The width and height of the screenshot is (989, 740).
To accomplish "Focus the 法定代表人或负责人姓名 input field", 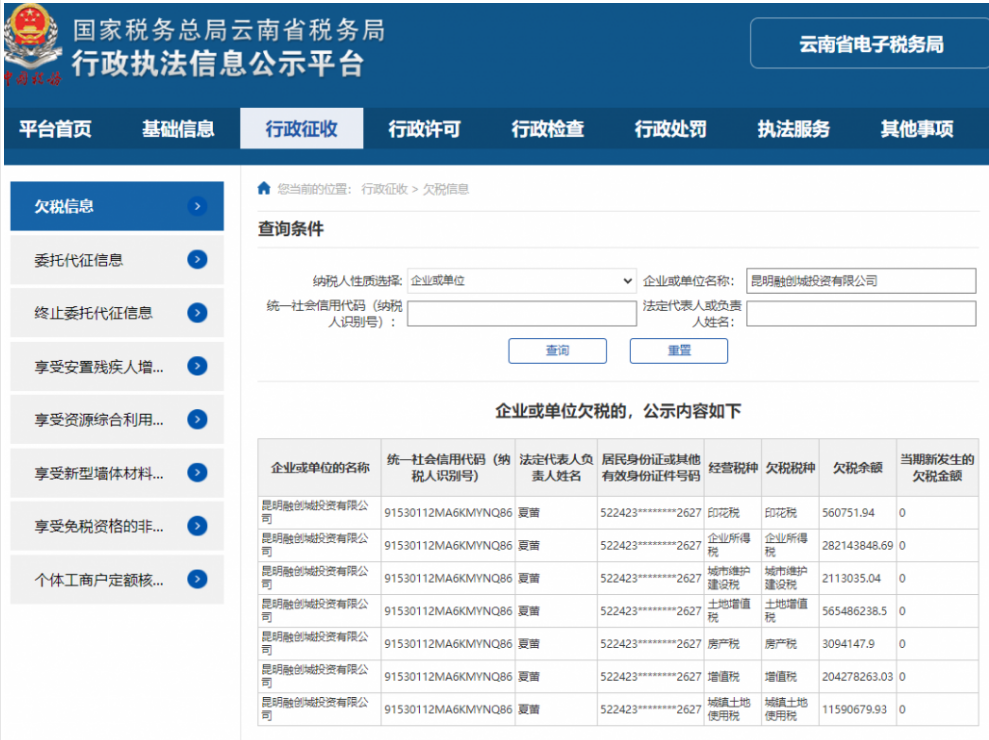I will (x=861, y=314).
